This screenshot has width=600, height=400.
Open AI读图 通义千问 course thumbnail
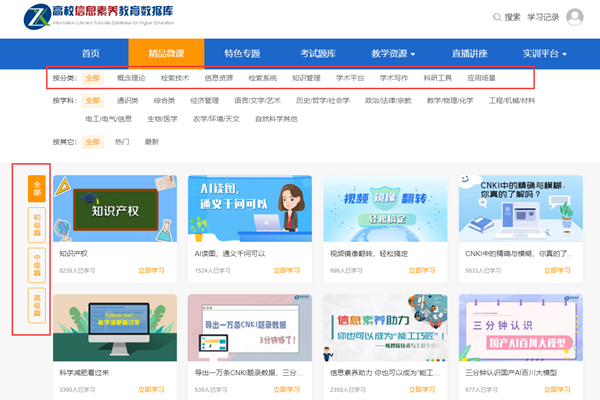[250, 209]
